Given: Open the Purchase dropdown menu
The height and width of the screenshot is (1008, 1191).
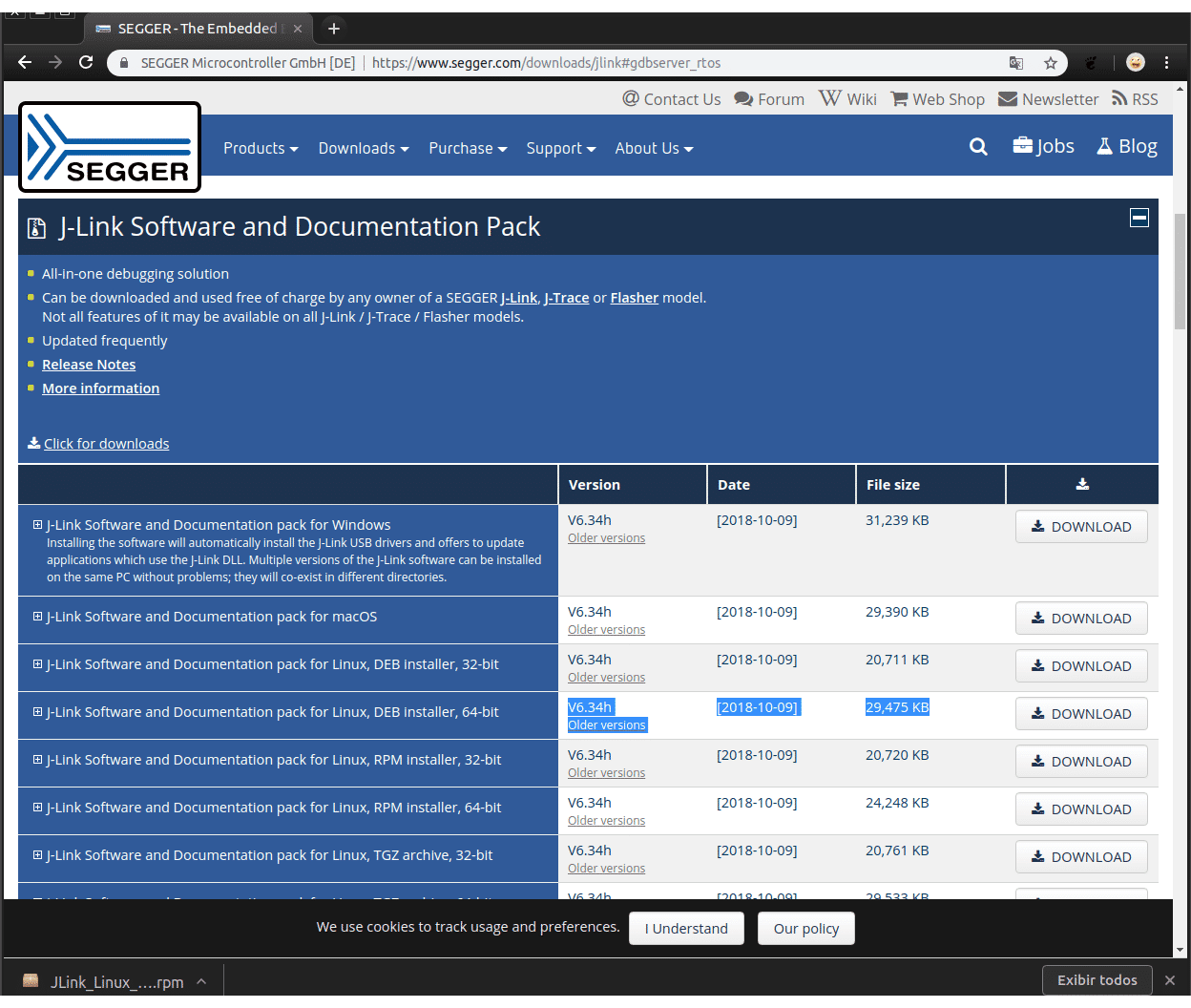Looking at the screenshot, I should click(468, 148).
